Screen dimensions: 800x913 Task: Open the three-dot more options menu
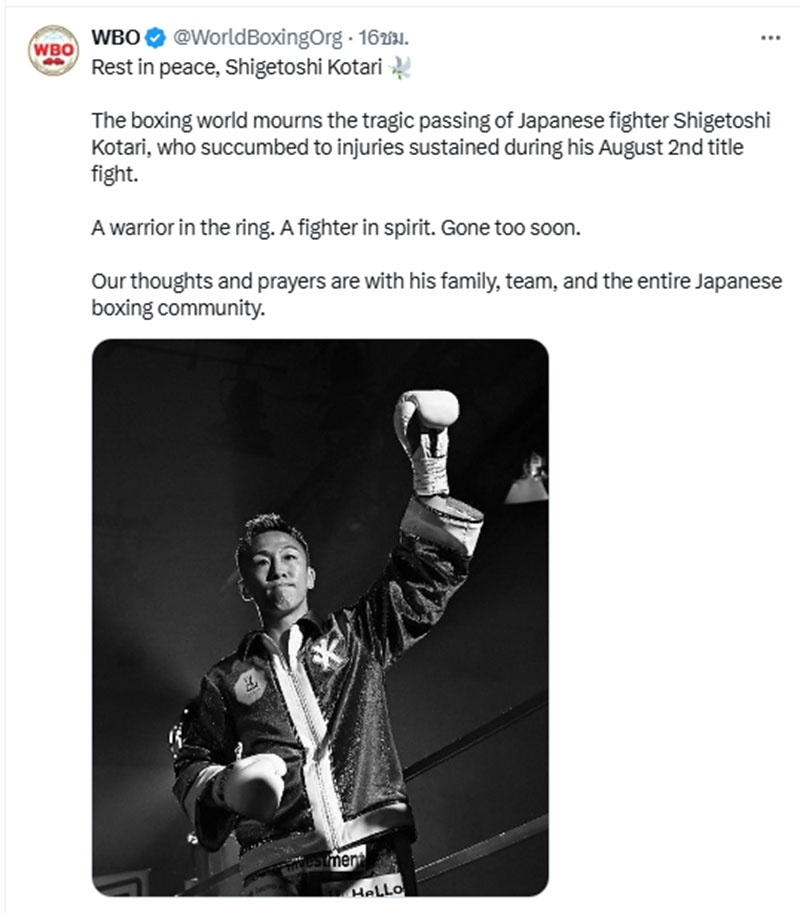click(770, 38)
